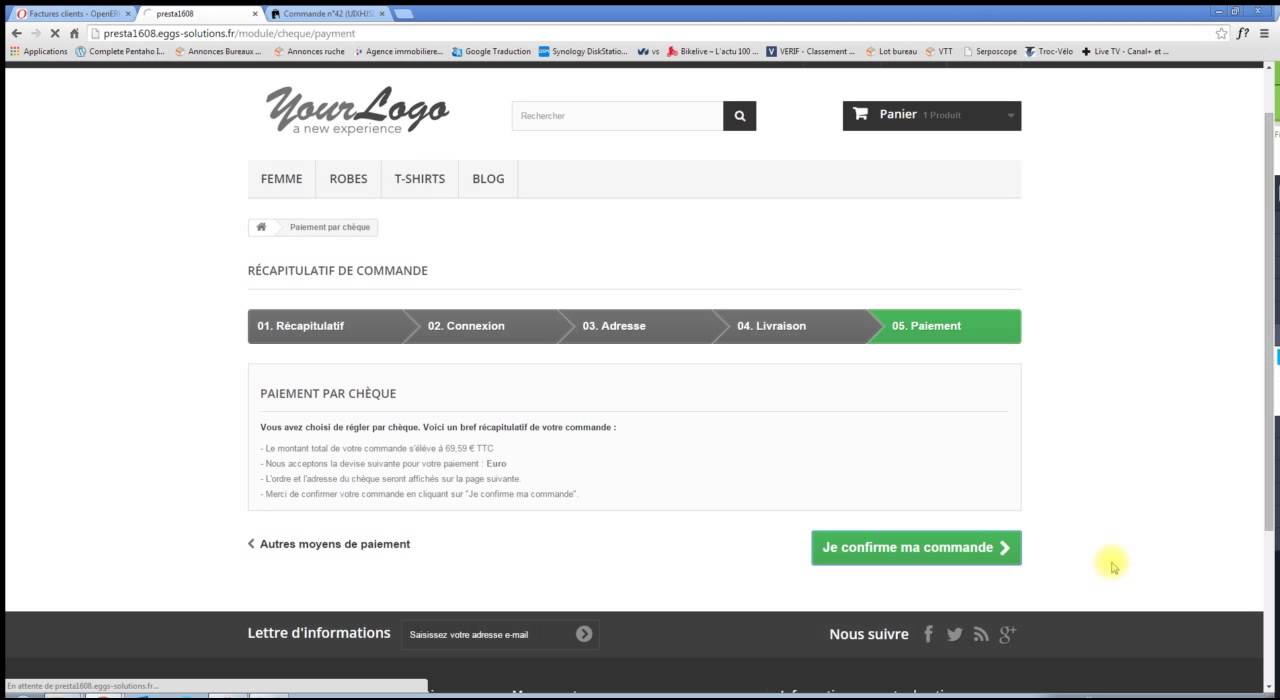Open the Facebook follow icon
Viewport: 1280px width, 700px height.
click(x=928, y=634)
